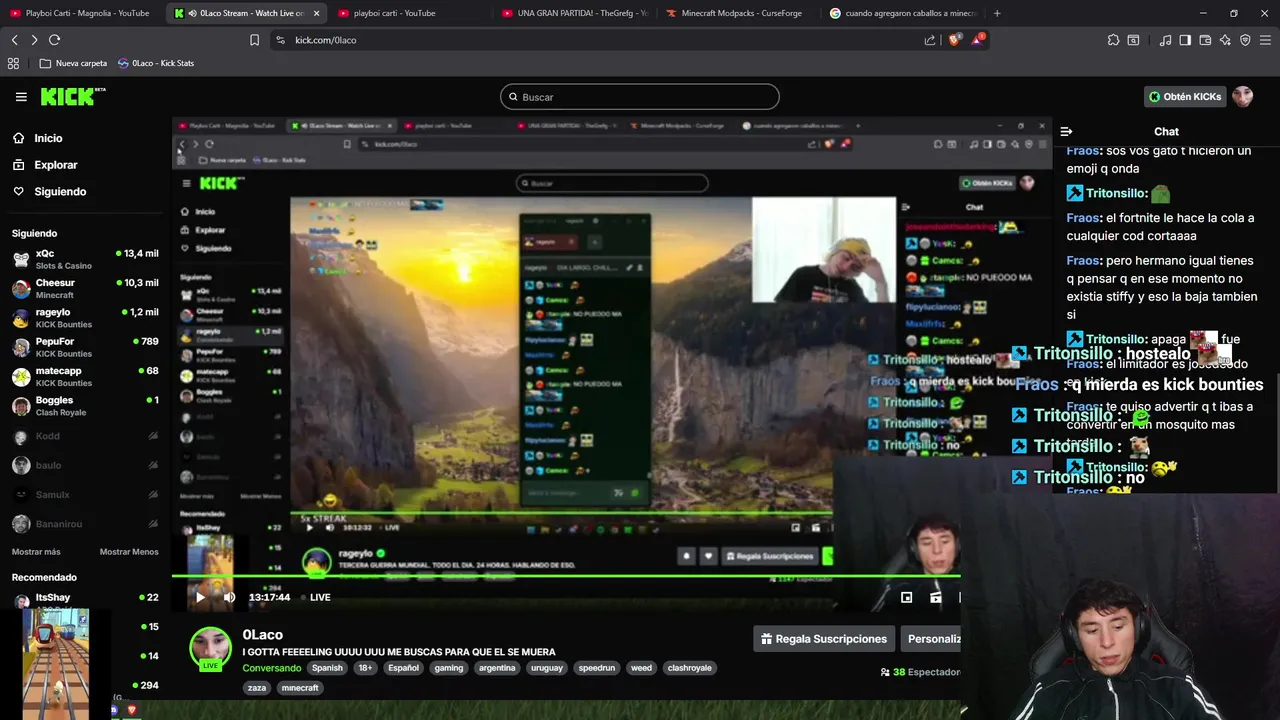The width and height of the screenshot is (1280, 720).
Task: Collapse the chat panel with arrow icon
Action: point(1066,131)
